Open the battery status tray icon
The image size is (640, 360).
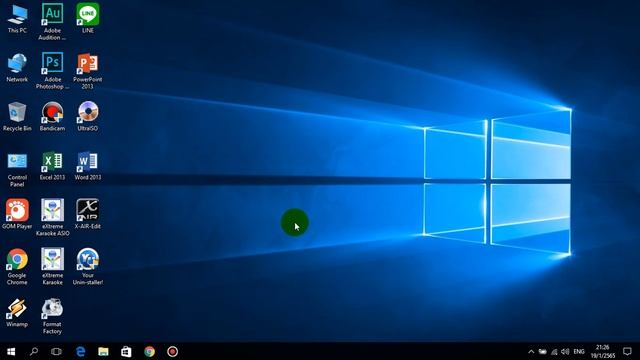pyautogui.click(x=542, y=351)
